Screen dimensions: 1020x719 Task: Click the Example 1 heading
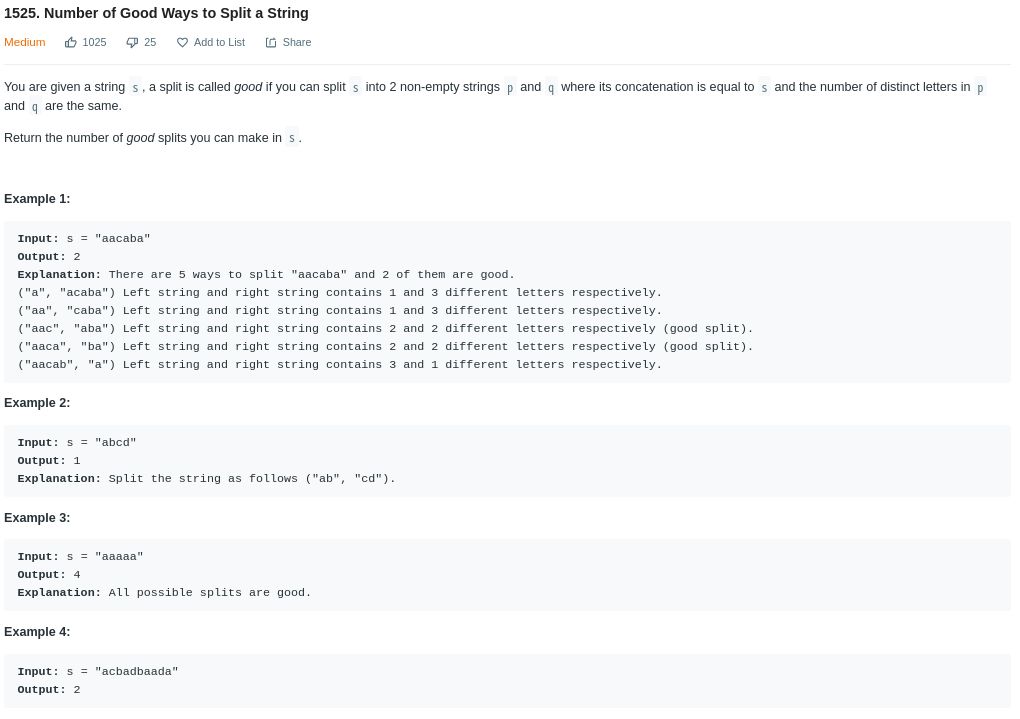(x=37, y=199)
